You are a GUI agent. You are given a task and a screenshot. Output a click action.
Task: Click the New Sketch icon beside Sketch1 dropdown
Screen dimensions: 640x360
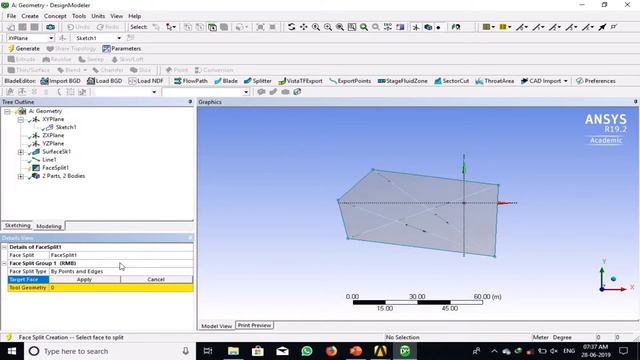131,38
